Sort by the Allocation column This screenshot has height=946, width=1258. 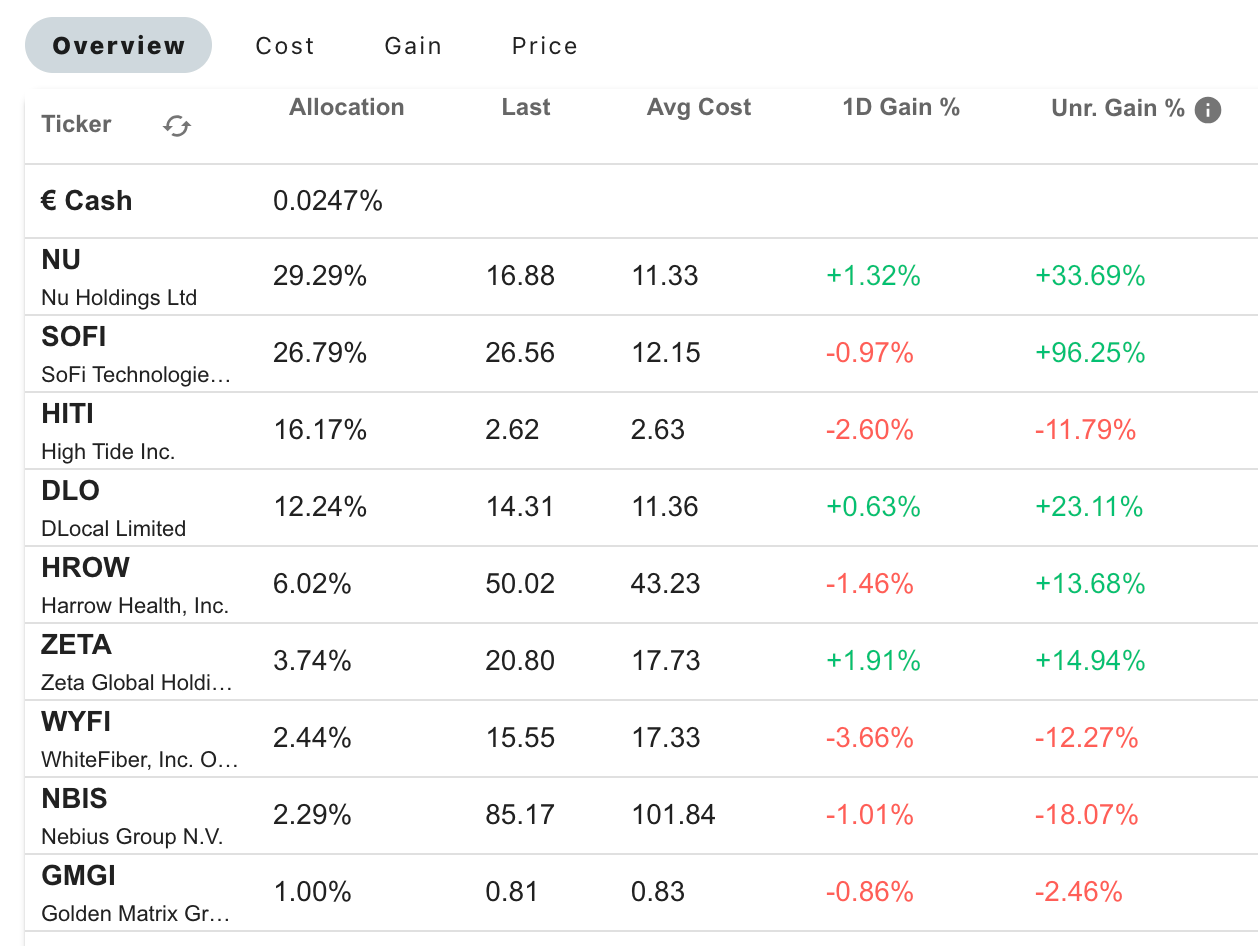[346, 107]
